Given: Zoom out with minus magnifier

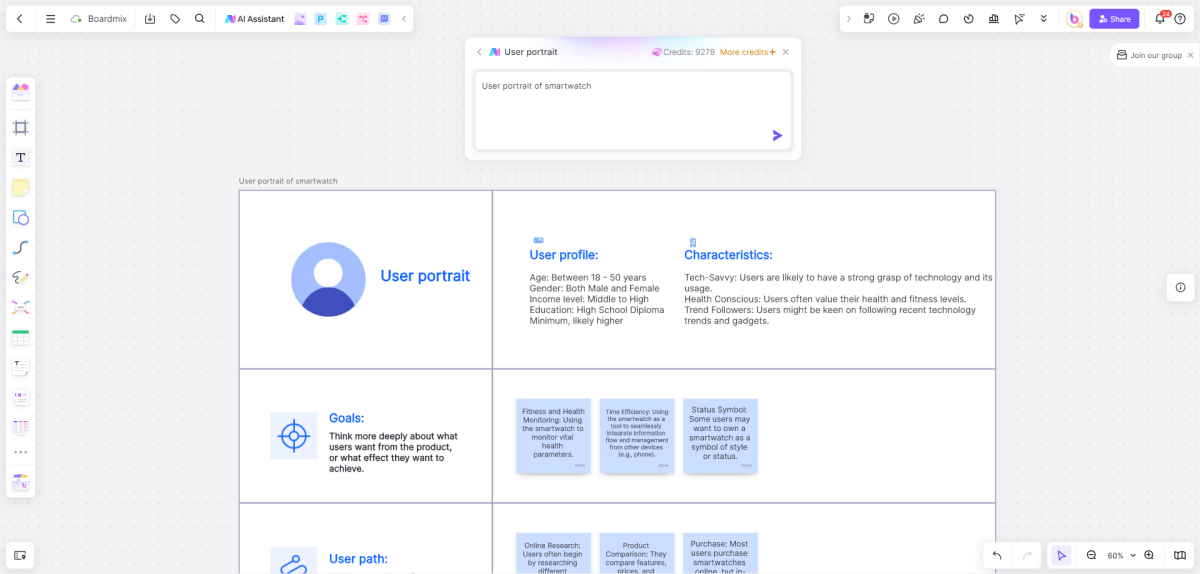Looking at the screenshot, I should coord(1092,555).
